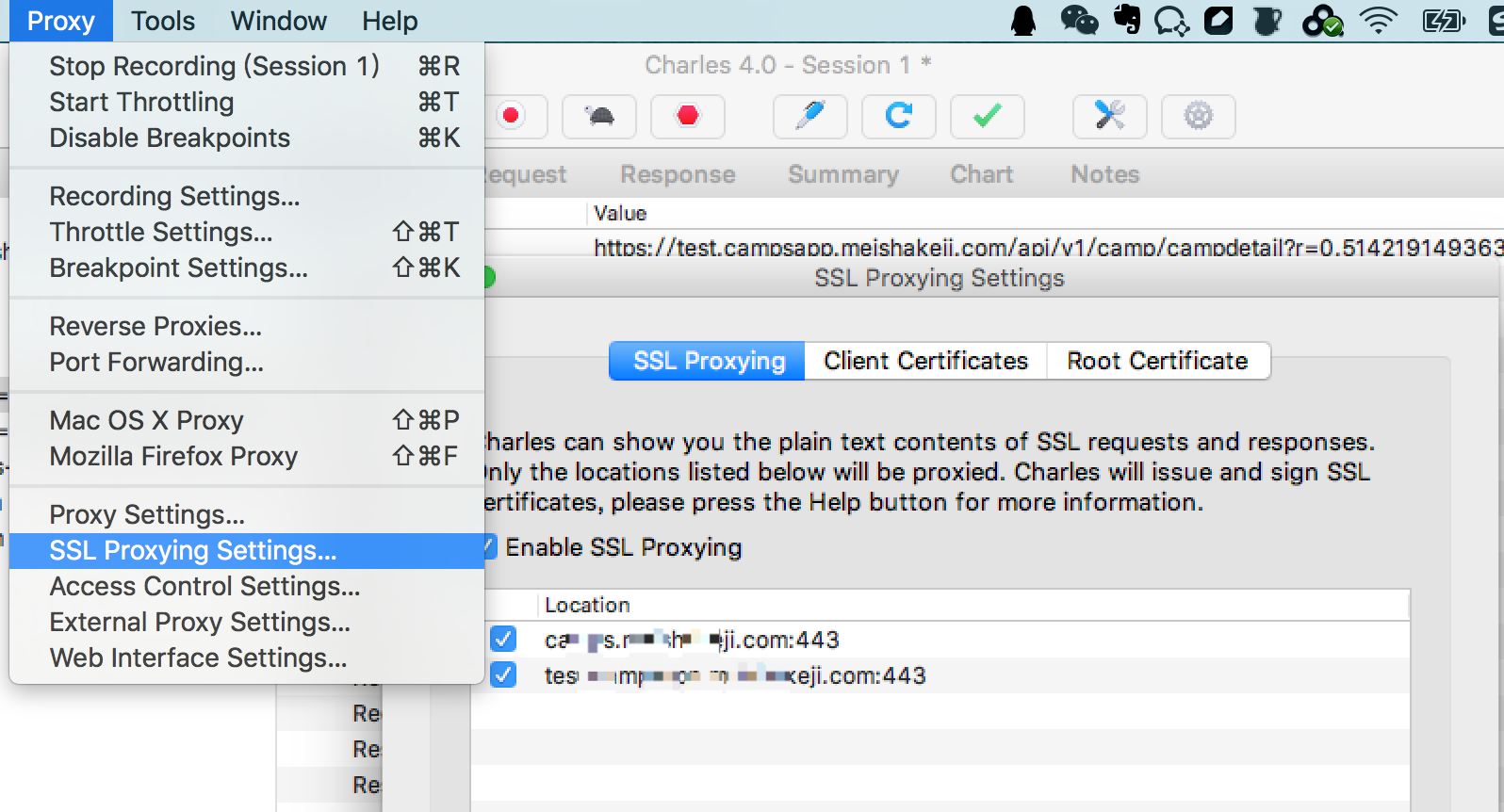Click the record button in Charles toolbar
The image size is (1504, 812).
pos(512,117)
